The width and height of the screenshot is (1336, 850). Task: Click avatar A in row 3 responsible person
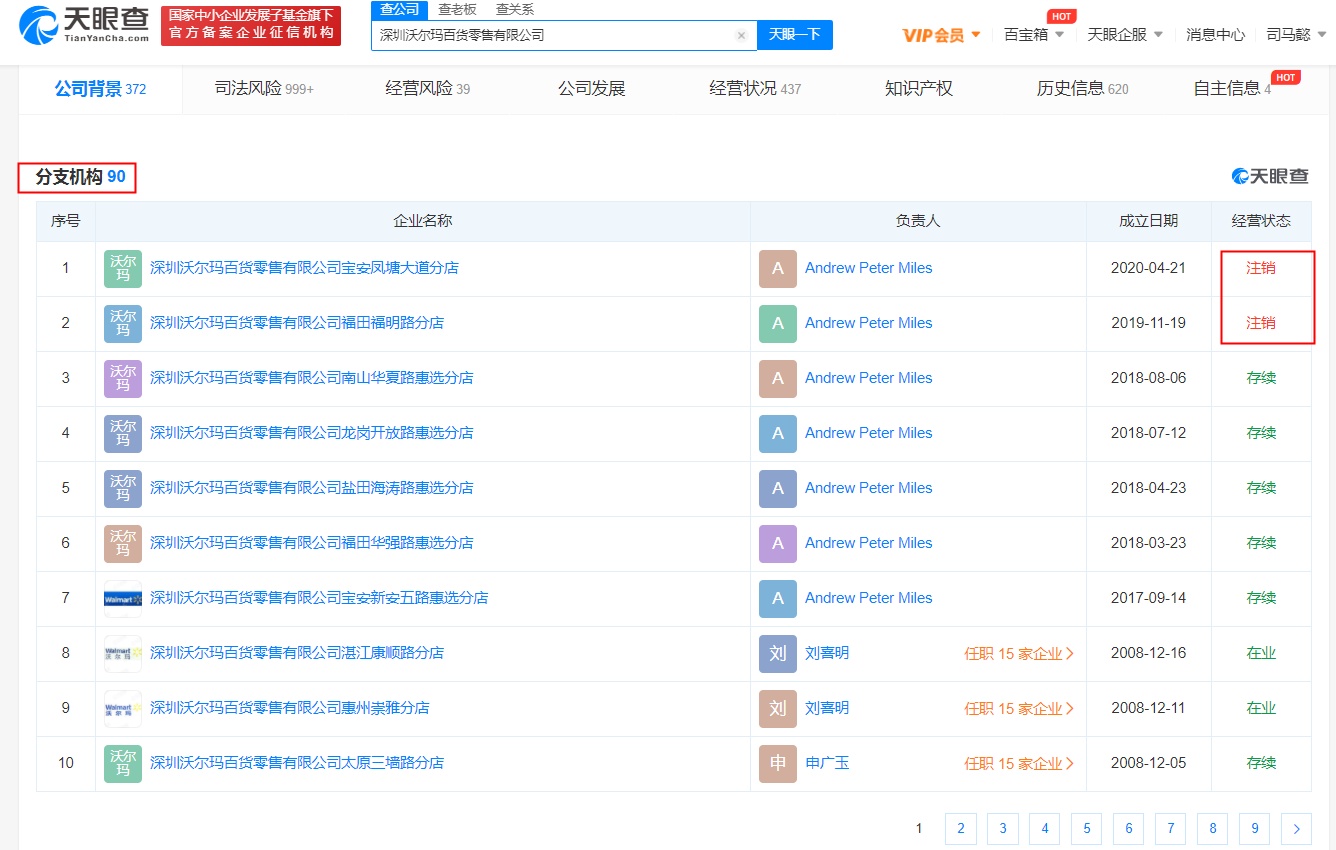(x=778, y=378)
